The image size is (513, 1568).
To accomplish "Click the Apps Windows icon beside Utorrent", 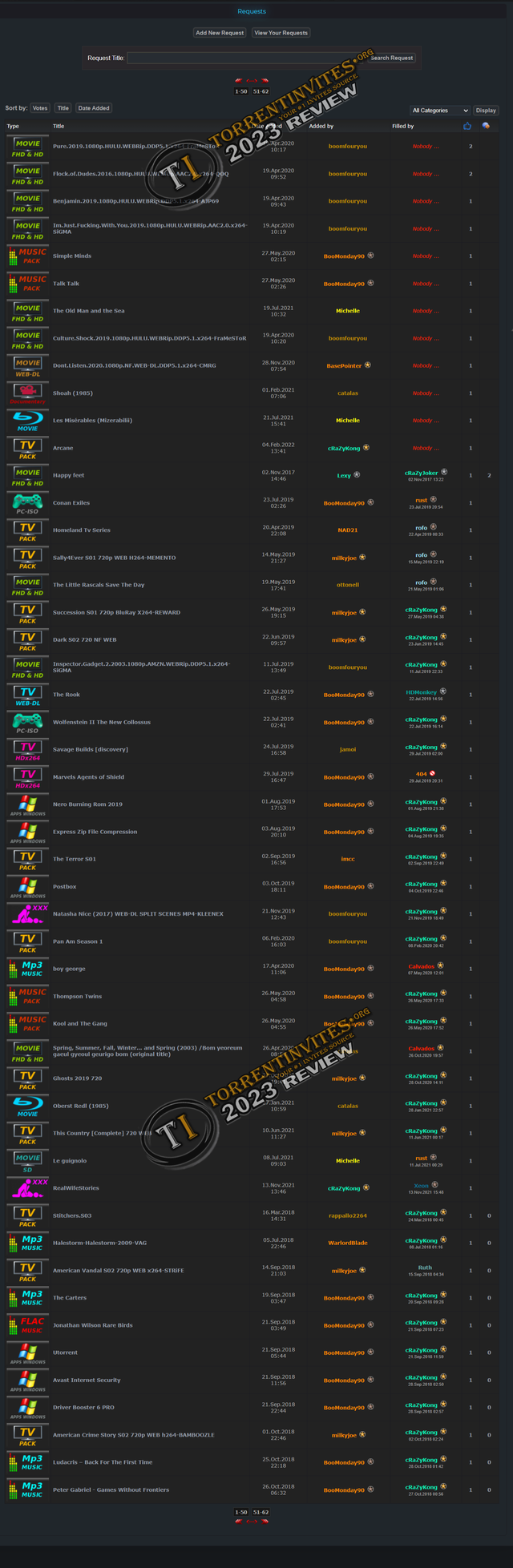I will click(x=28, y=1352).
